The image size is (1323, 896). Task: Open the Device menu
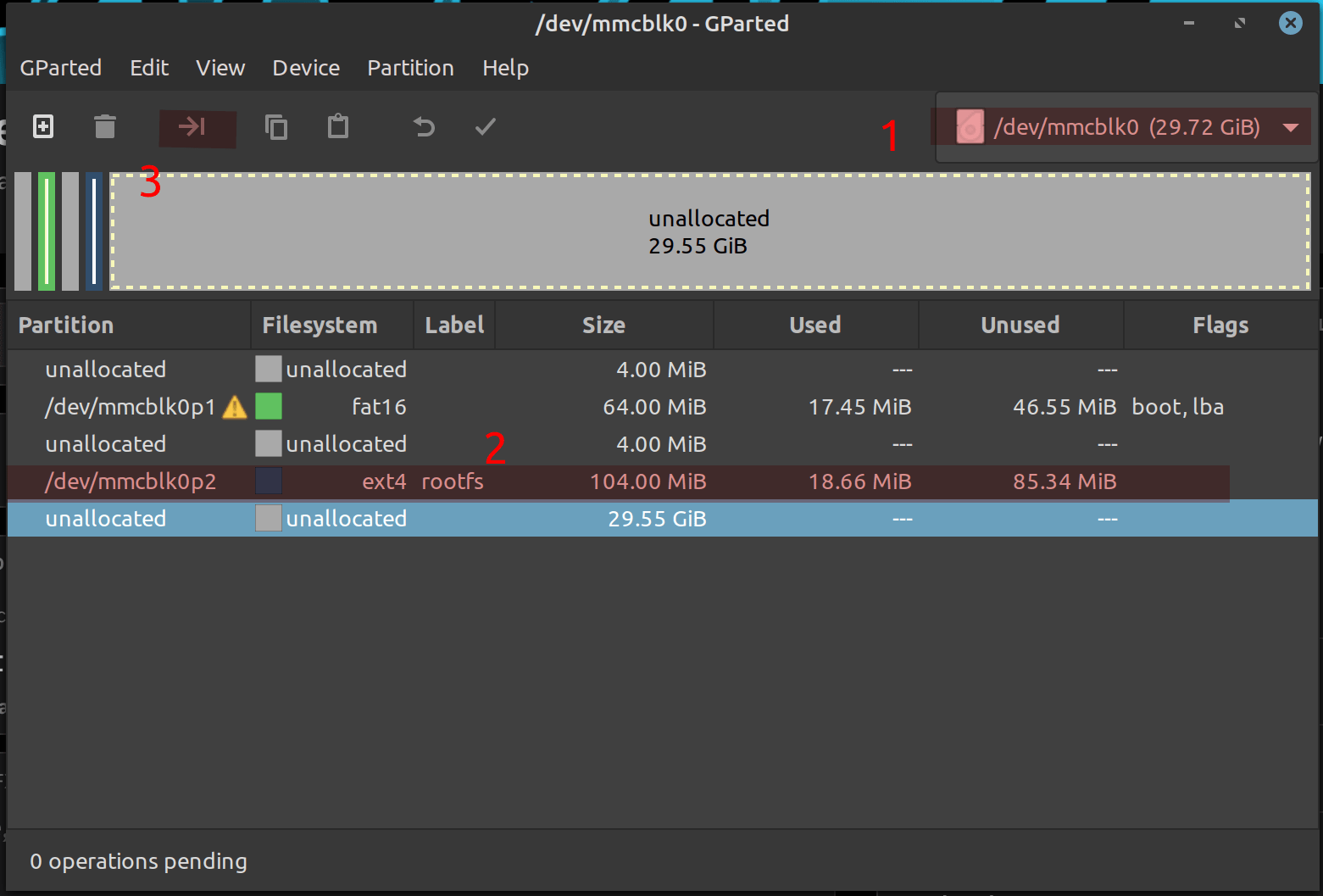coord(306,68)
